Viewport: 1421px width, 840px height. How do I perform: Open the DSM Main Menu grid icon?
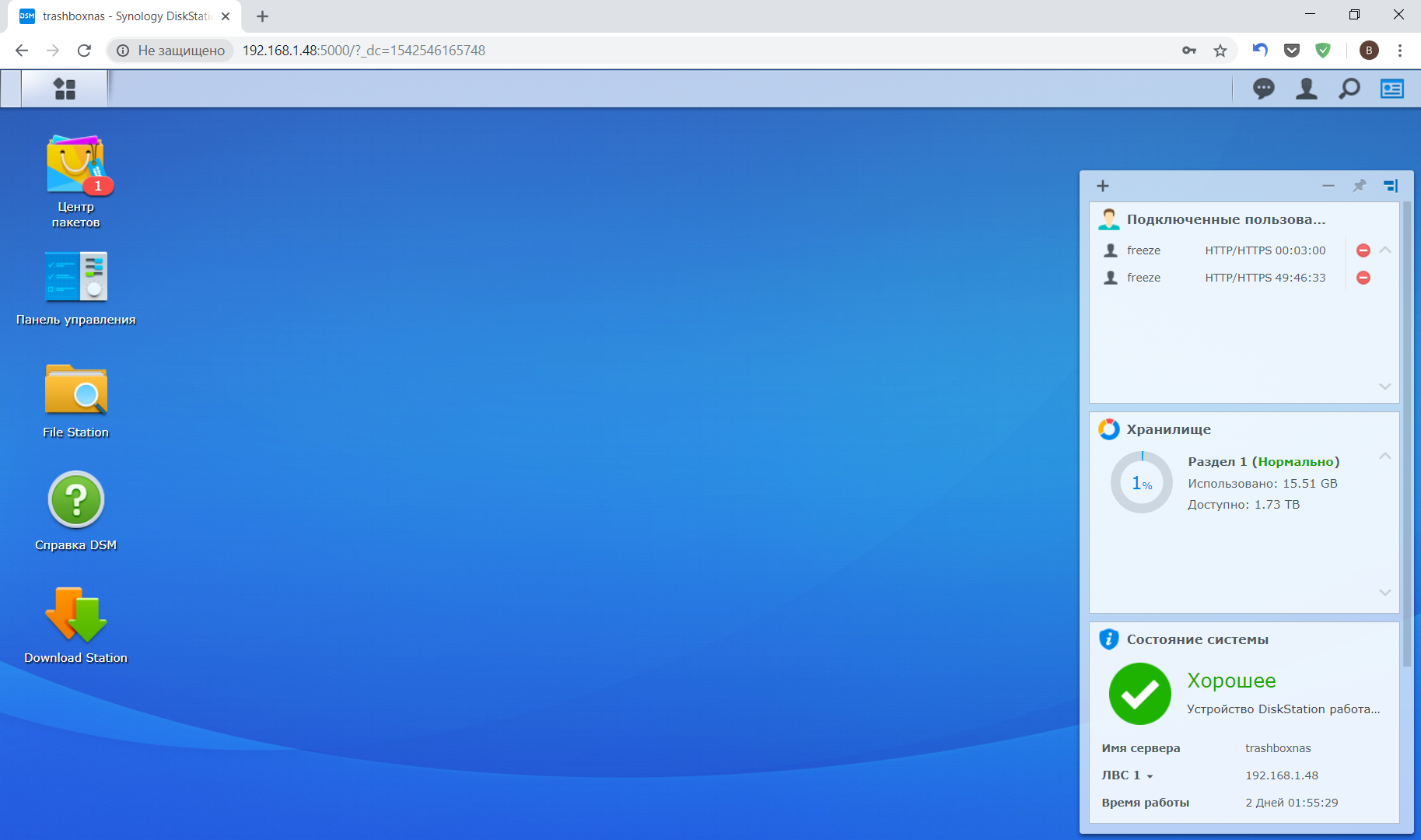65,89
